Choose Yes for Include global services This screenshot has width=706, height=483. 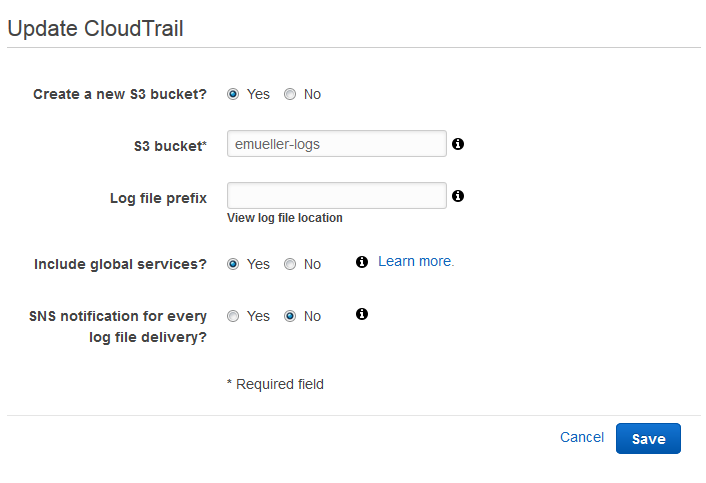click(x=233, y=264)
